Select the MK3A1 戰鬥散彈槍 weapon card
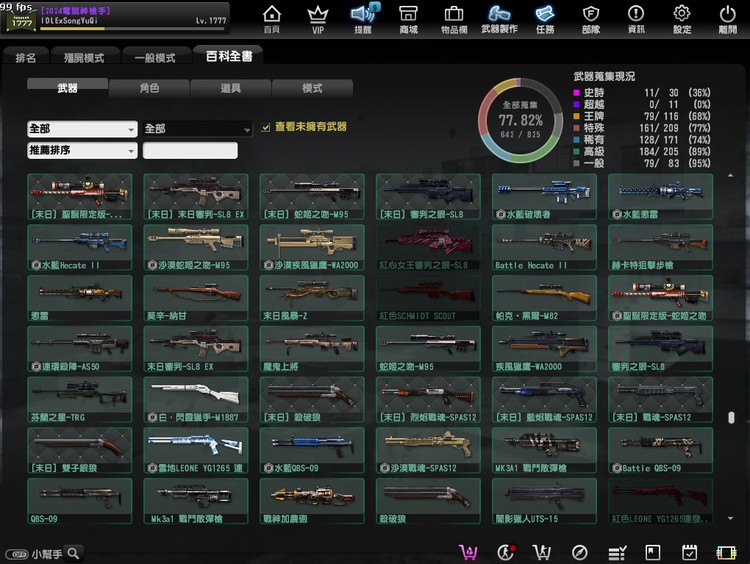This screenshot has width=750, height=564. pos(544,450)
